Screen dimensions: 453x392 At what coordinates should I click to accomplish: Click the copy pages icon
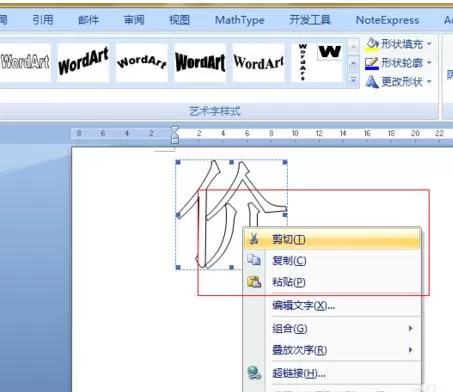click(x=254, y=260)
